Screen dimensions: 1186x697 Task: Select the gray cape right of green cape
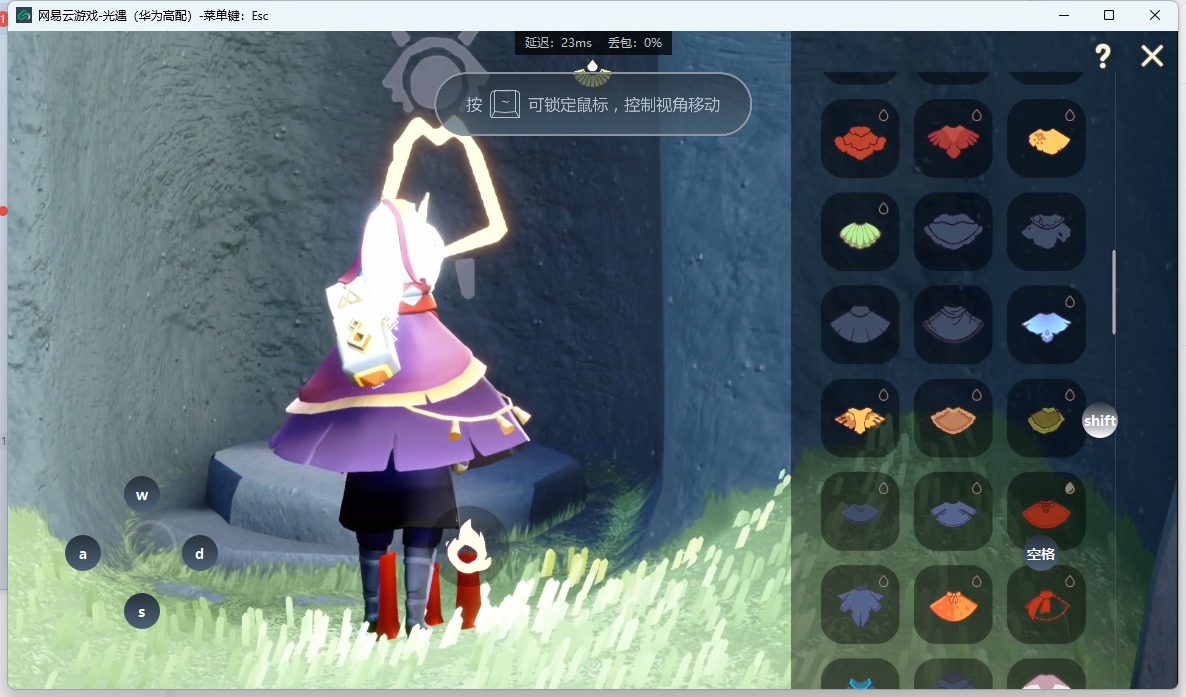click(953, 232)
